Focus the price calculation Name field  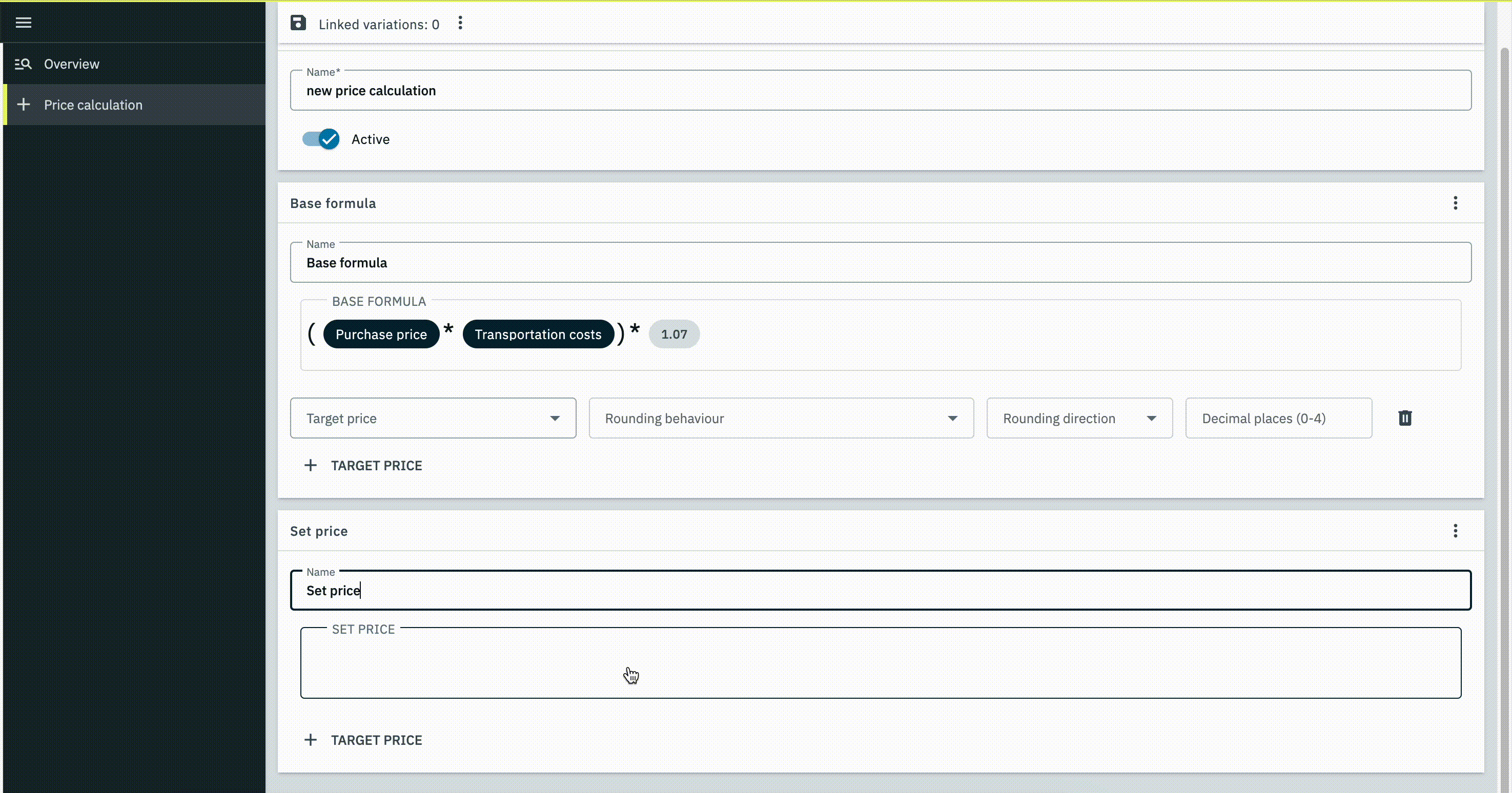click(x=881, y=90)
